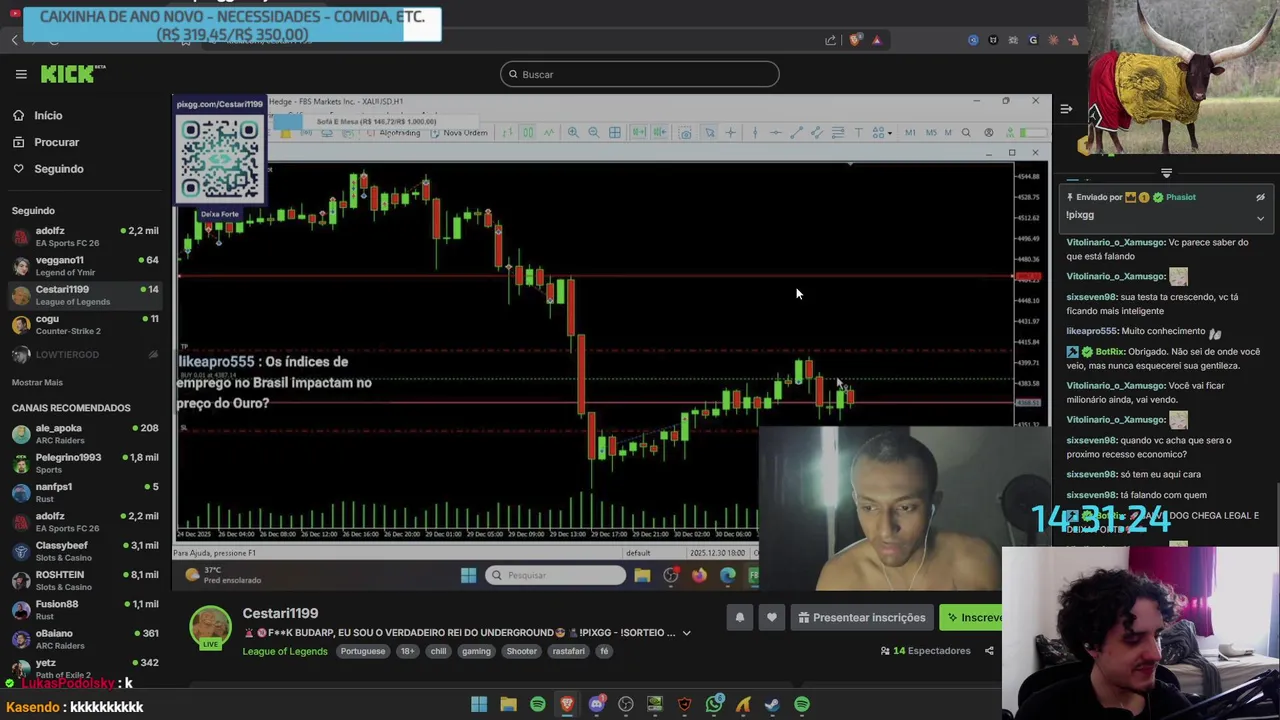This screenshot has height=720, width=1280.
Task: Click Phaslot username in pinned message
Action: point(1180,197)
